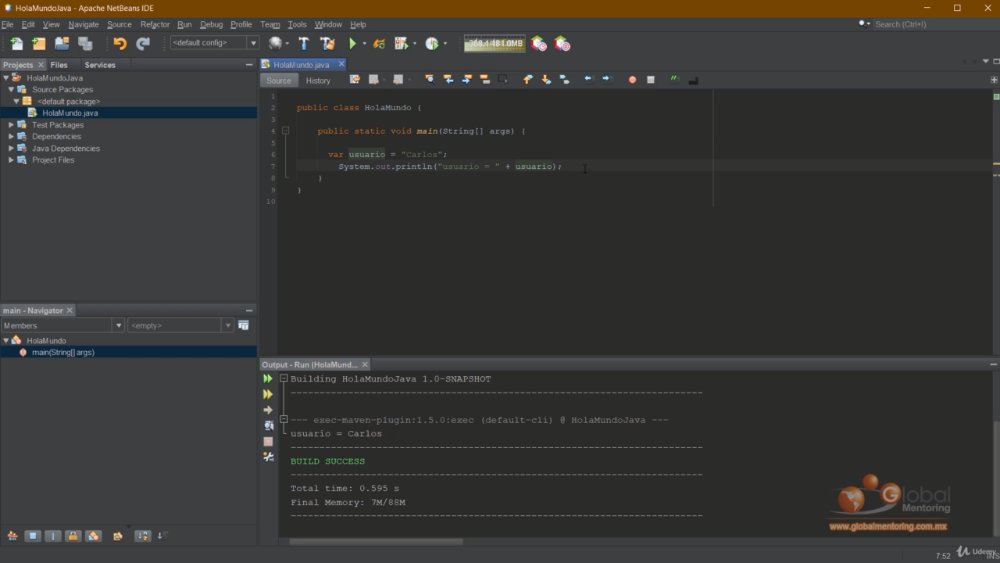Switch editor to History view
Viewport: 1000px width, 563px height.
click(318, 80)
